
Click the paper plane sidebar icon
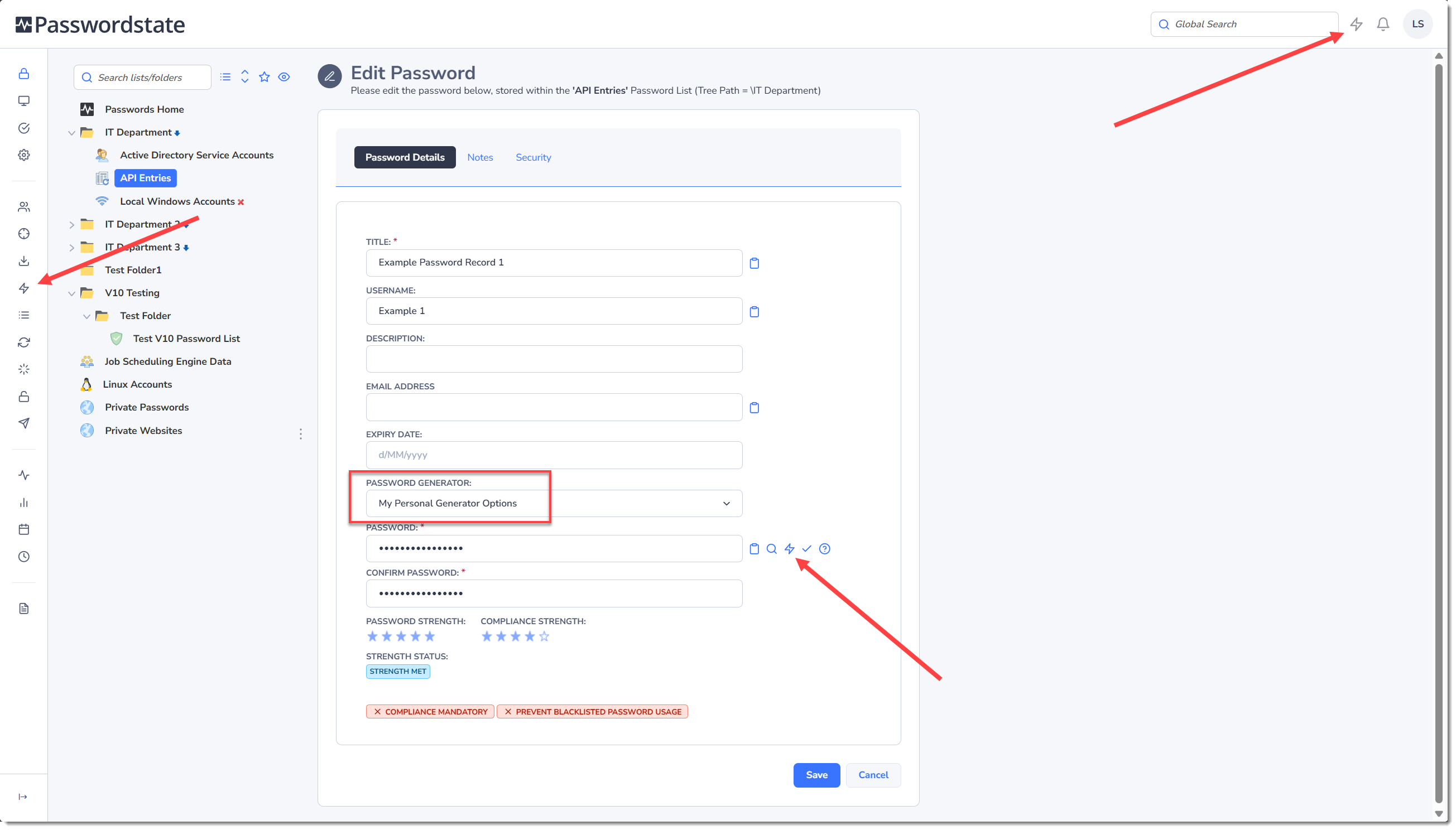click(x=24, y=423)
